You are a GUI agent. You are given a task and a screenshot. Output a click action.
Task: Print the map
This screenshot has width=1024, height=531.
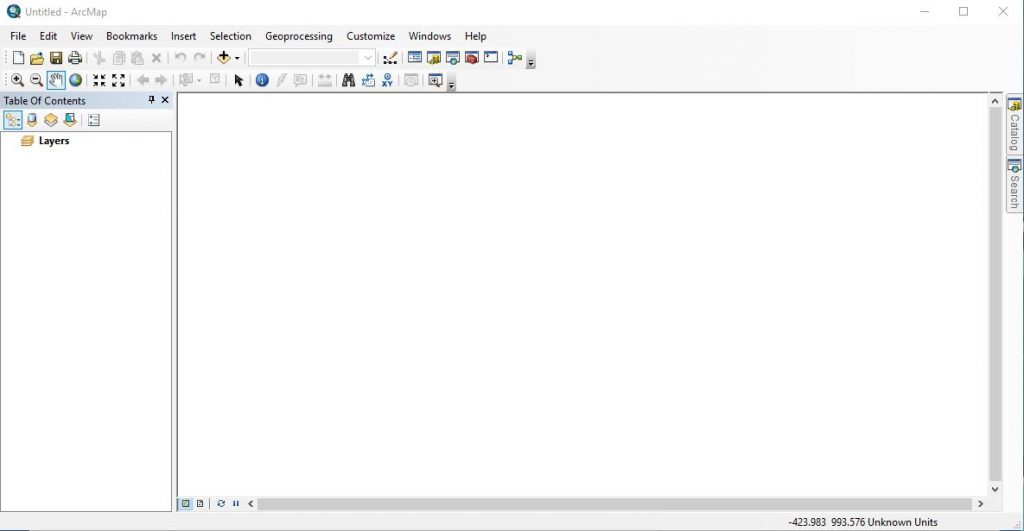coord(75,58)
